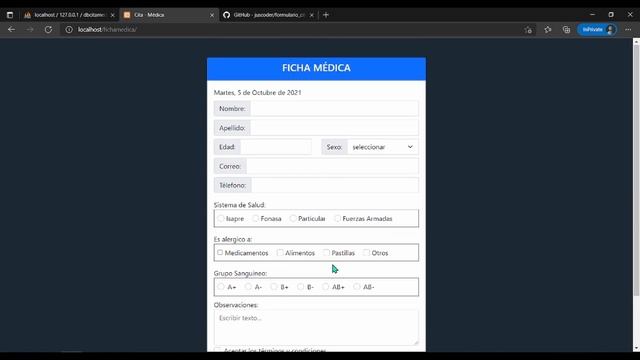The width and height of the screenshot is (640, 360).
Task: Check the Pastillas allergy checkbox
Action: point(326,253)
